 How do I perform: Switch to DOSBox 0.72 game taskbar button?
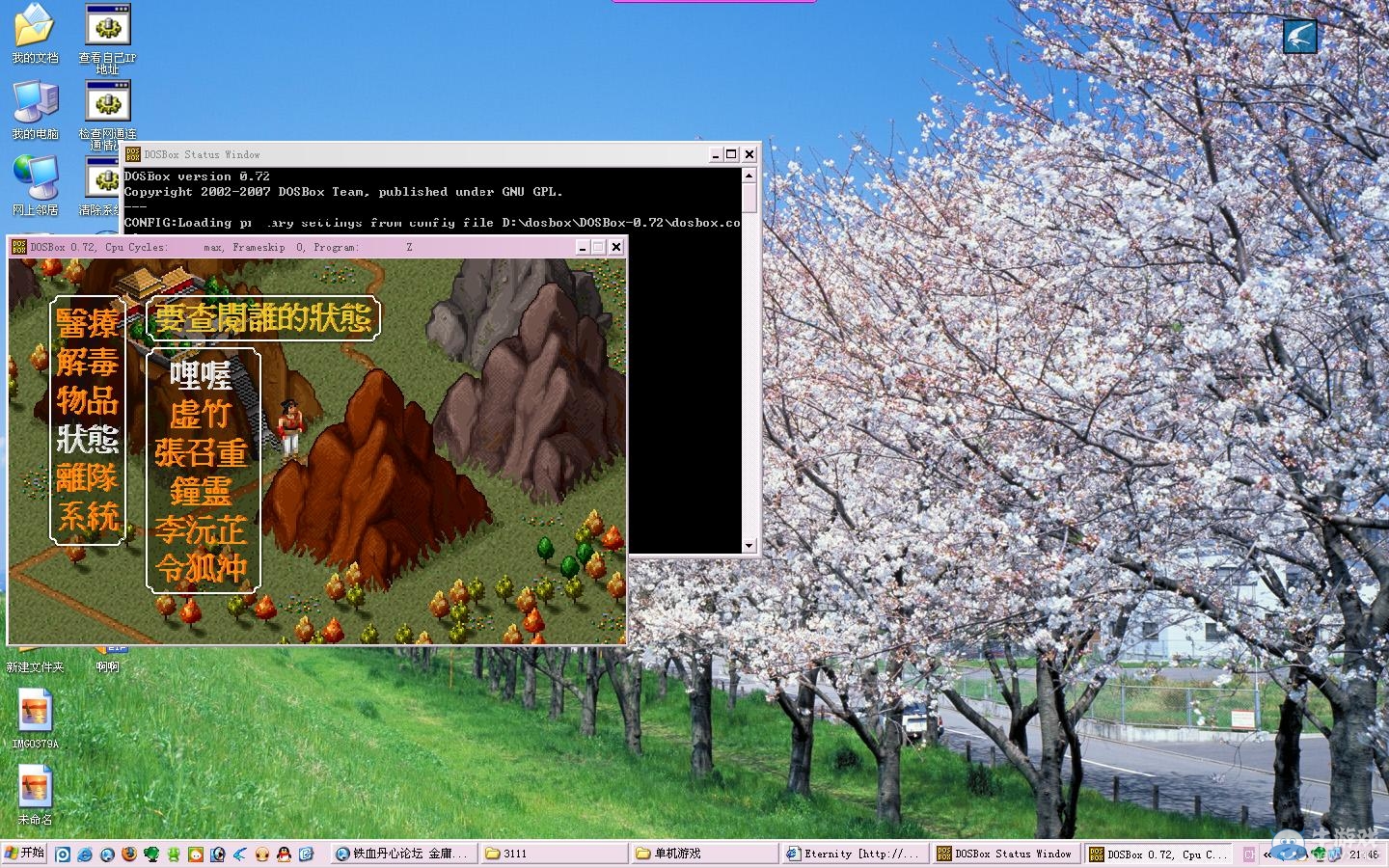click(1158, 854)
